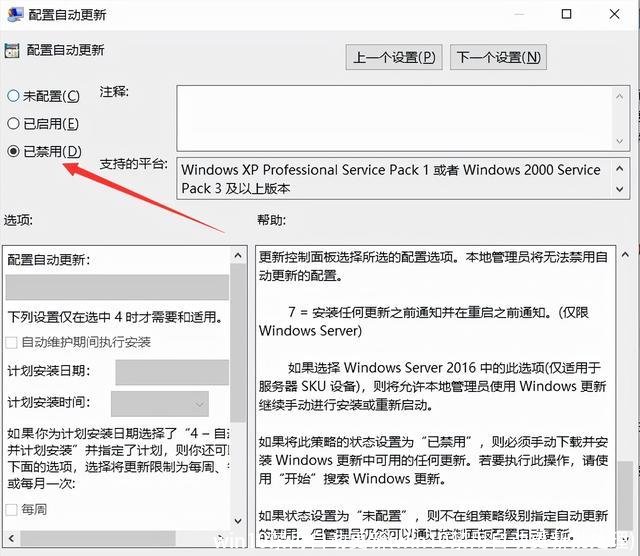Click the text 下列设置仅在选中 4 时才需要和适用
Image resolution: width=640 pixels, height=556 pixels.
(116, 317)
